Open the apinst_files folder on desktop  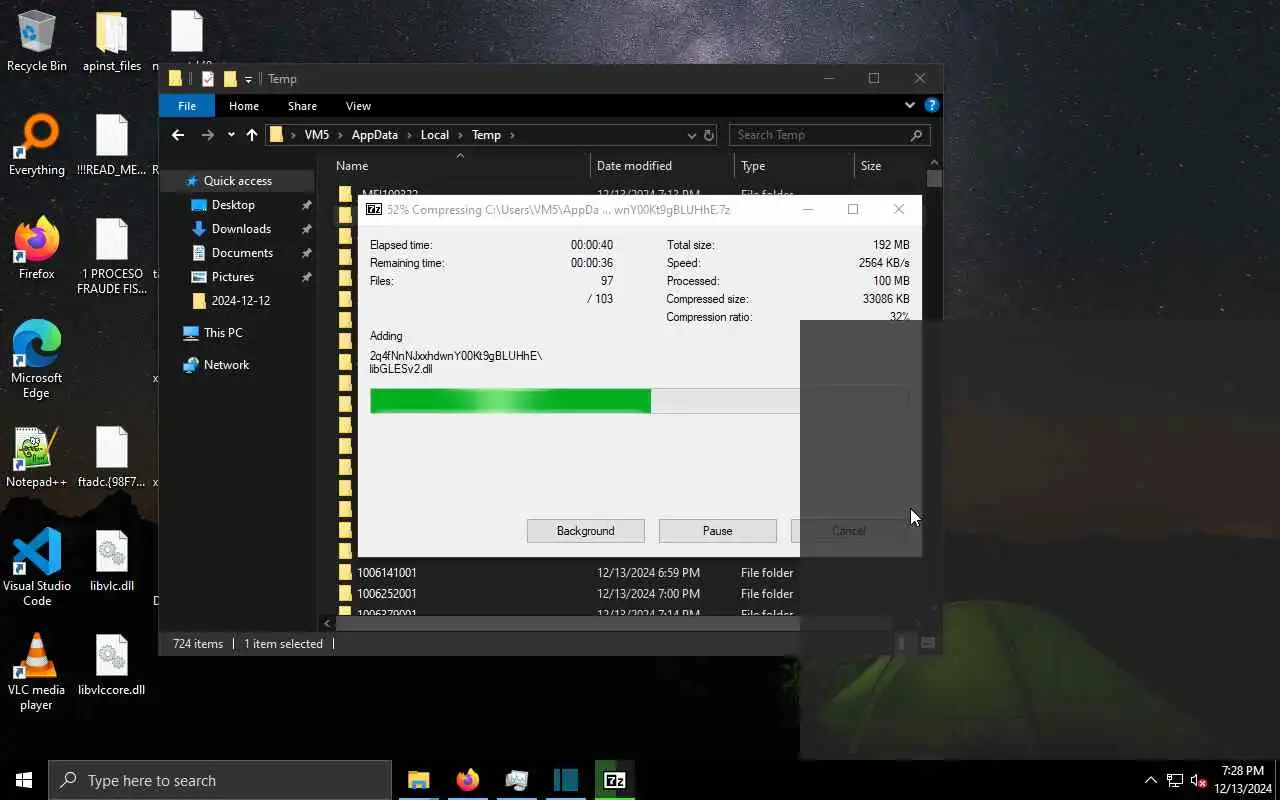click(x=111, y=41)
